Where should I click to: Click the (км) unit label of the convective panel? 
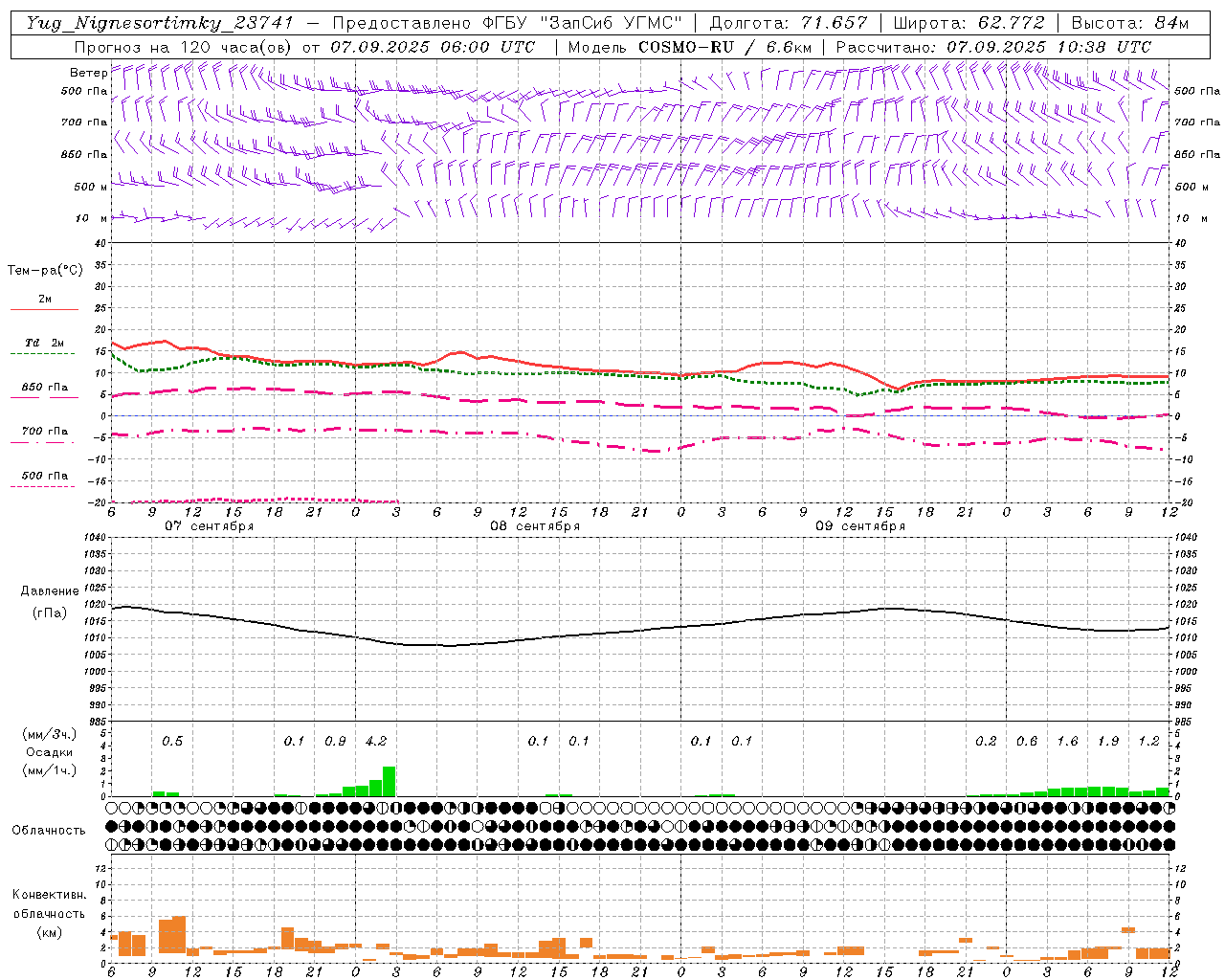pos(50,932)
